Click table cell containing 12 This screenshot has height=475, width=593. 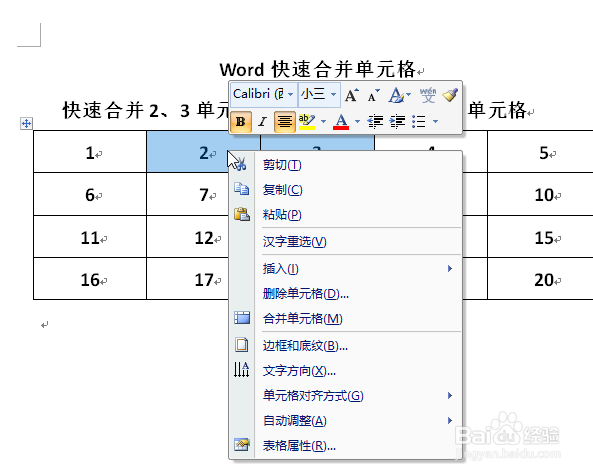[187, 237]
